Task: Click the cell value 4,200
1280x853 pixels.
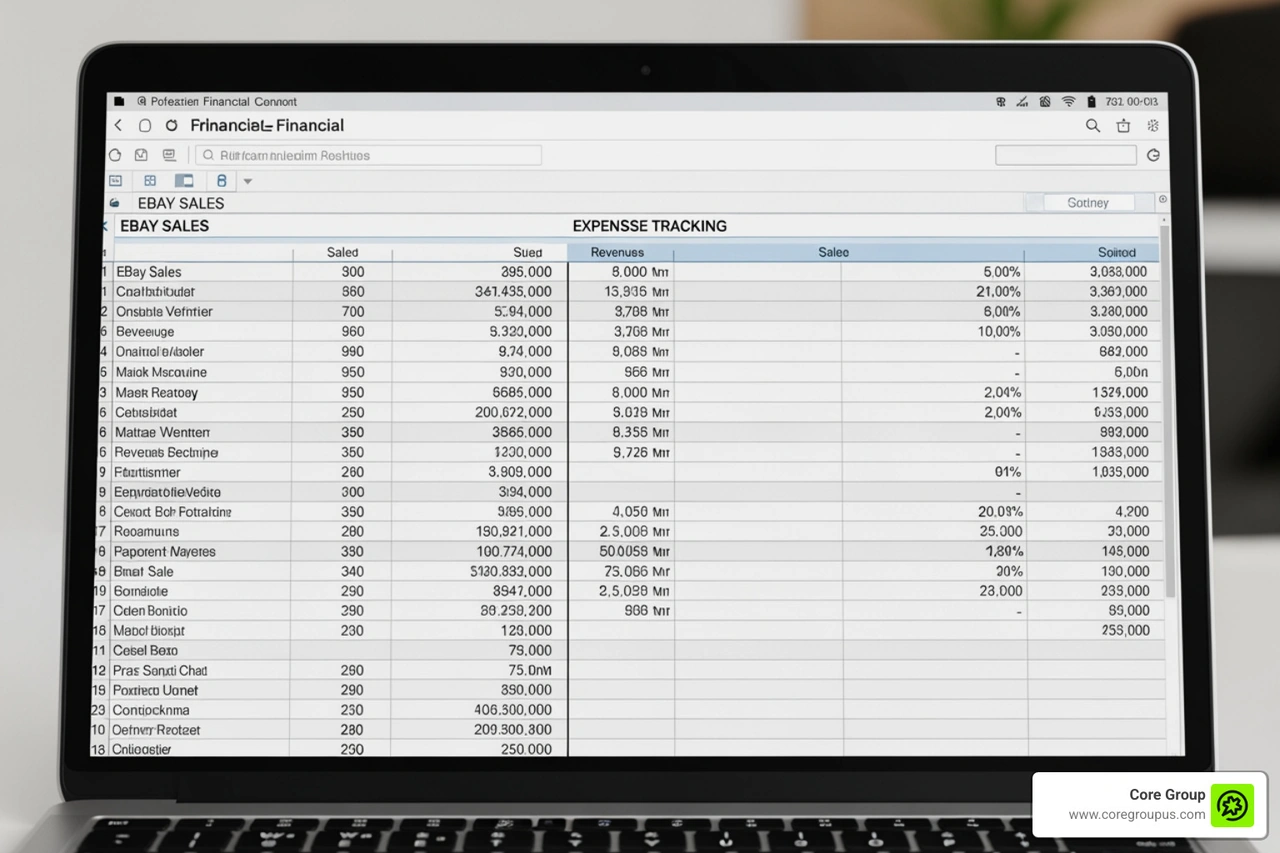Action: [x=1131, y=512]
